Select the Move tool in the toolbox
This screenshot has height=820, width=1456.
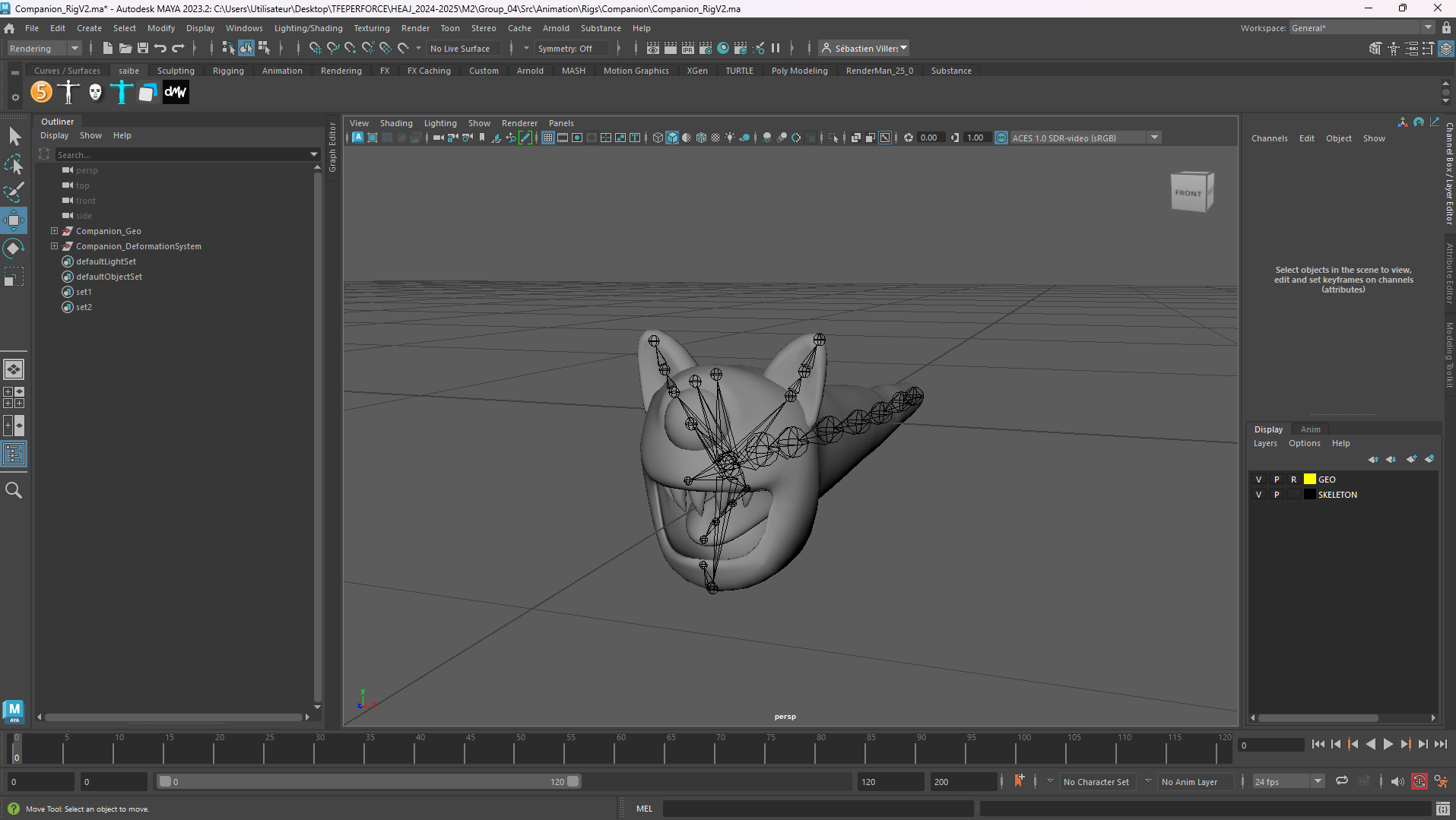click(14, 221)
